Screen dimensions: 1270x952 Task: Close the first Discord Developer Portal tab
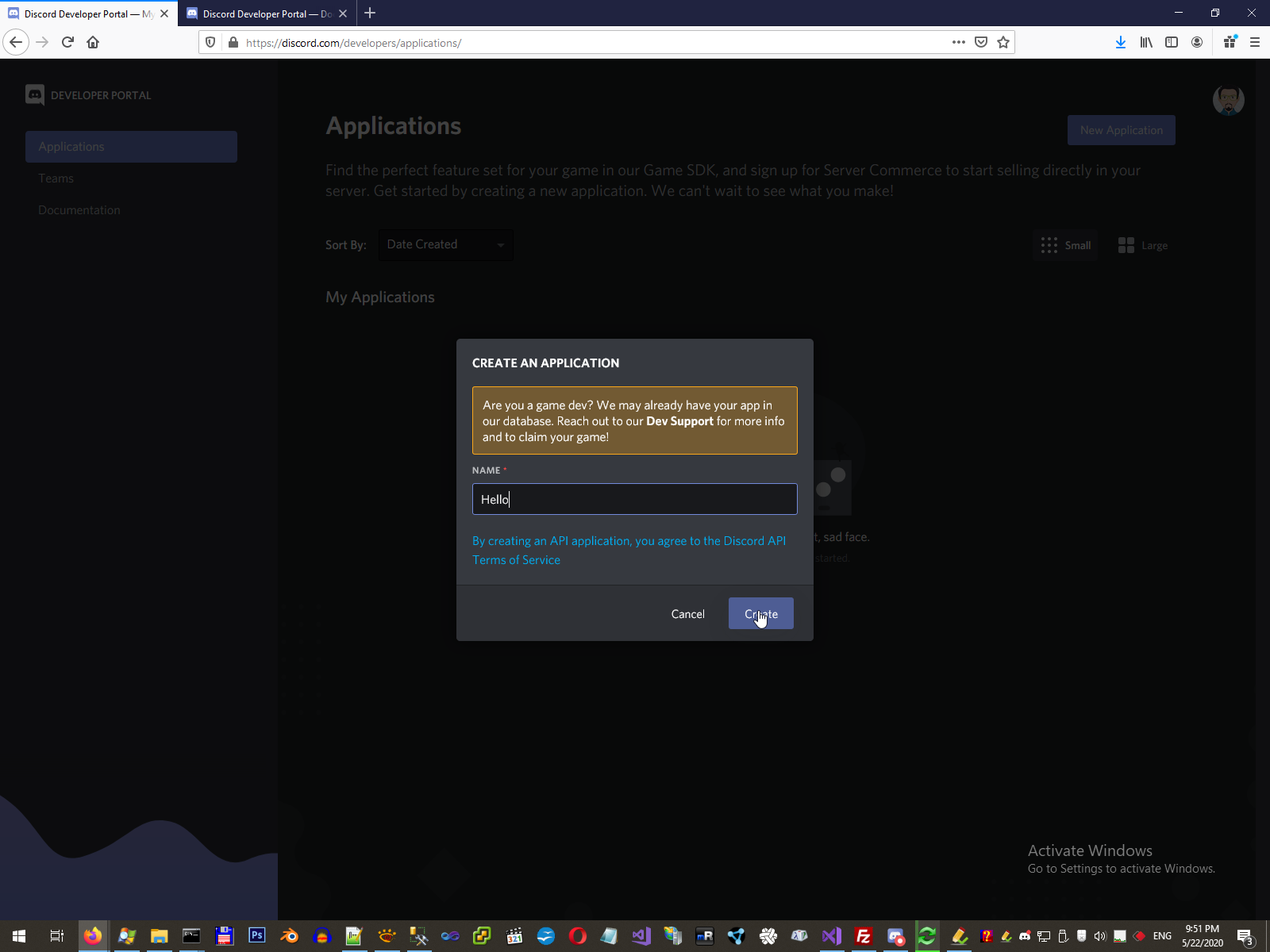tap(164, 13)
